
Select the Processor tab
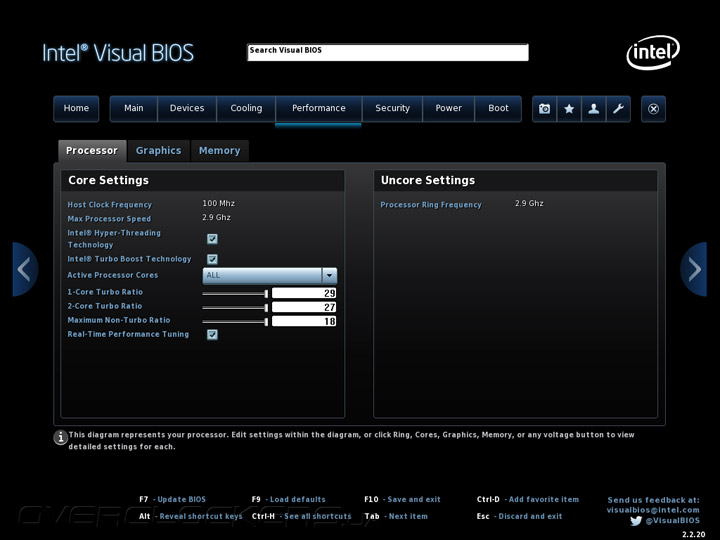point(92,151)
